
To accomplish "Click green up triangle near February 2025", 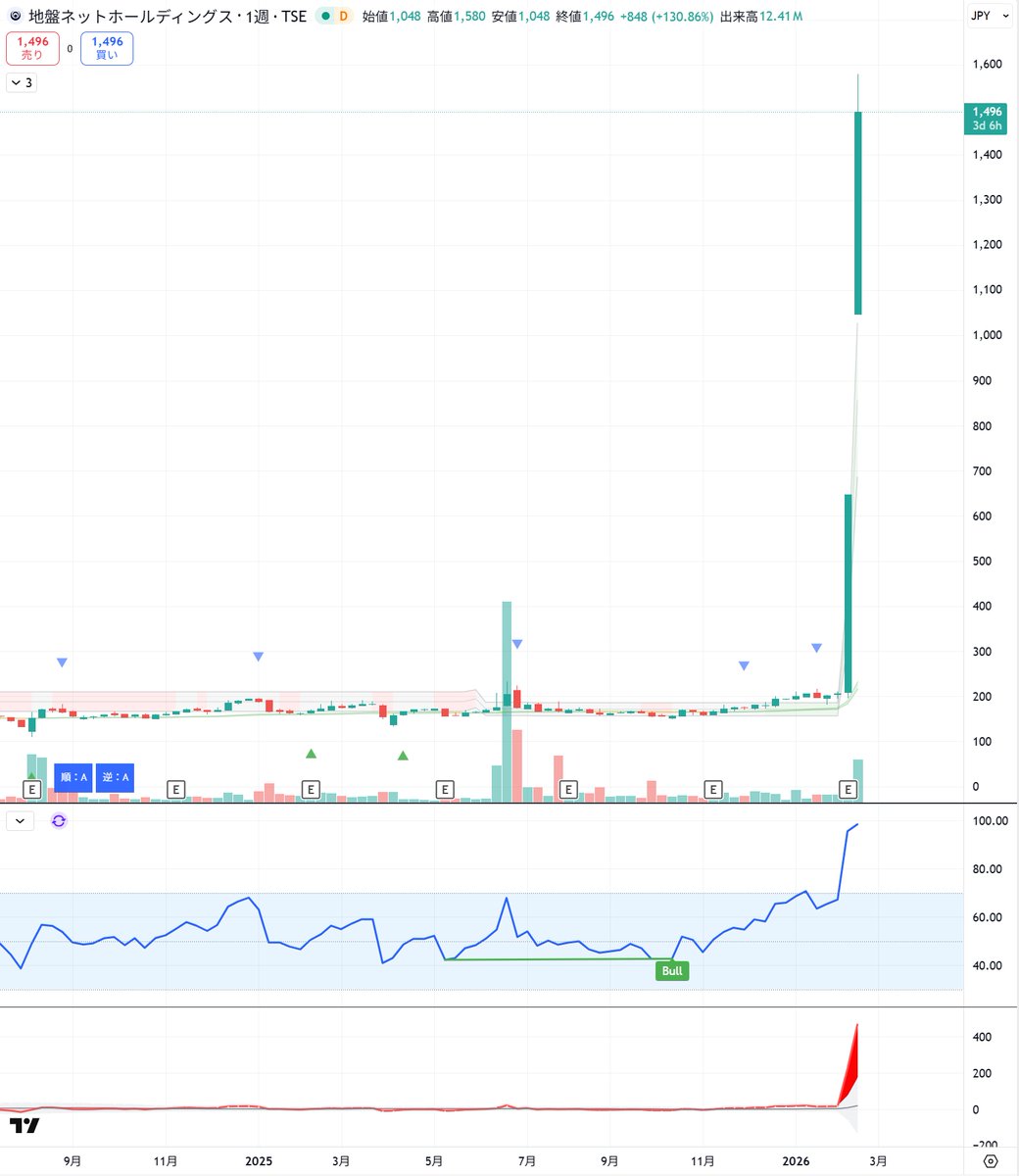I will point(311,754).
